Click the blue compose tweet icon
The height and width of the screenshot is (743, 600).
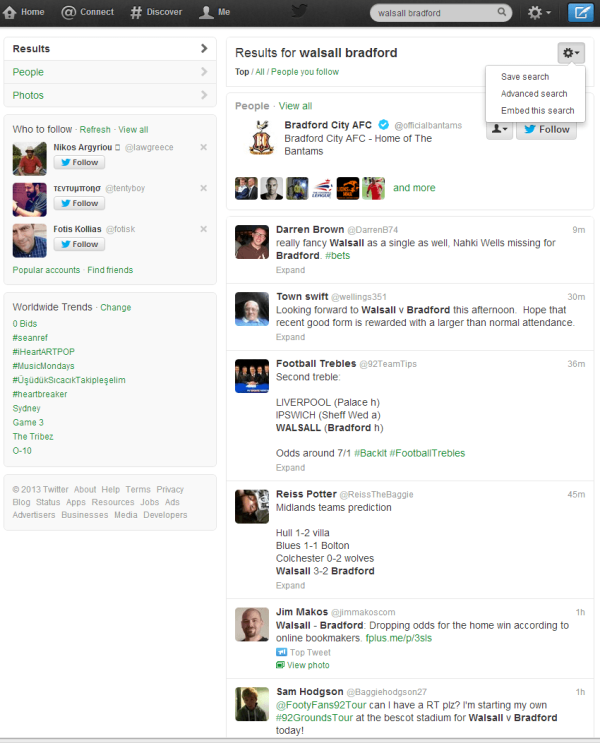coord(581,12)
